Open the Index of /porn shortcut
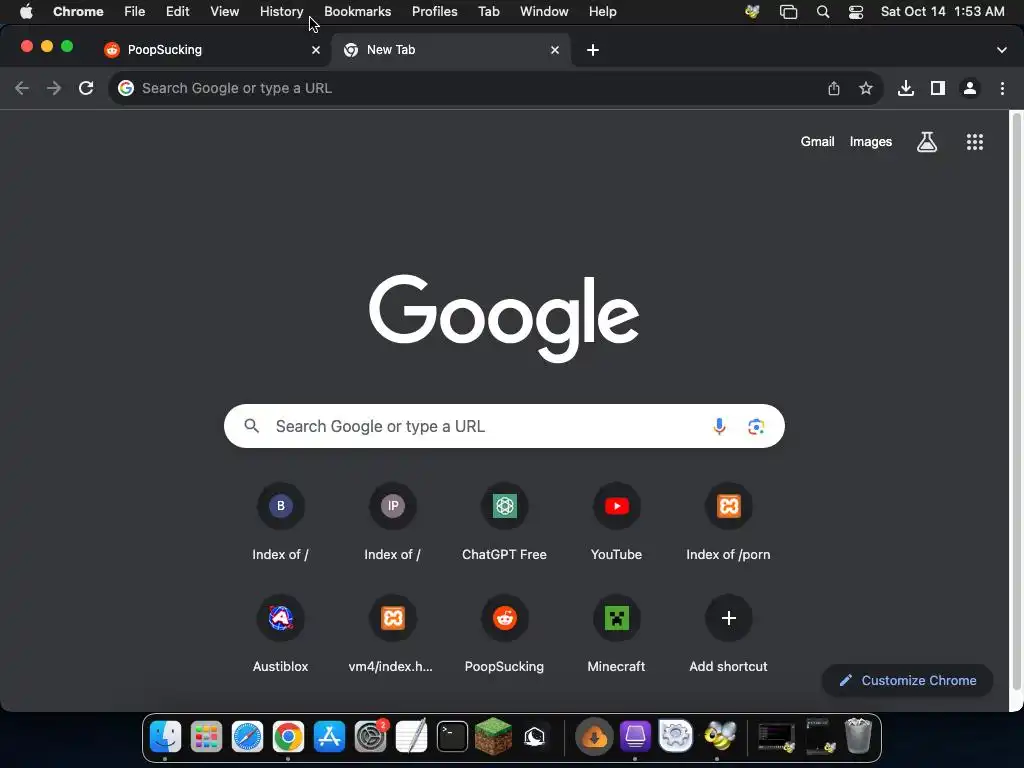 (728, 522)
